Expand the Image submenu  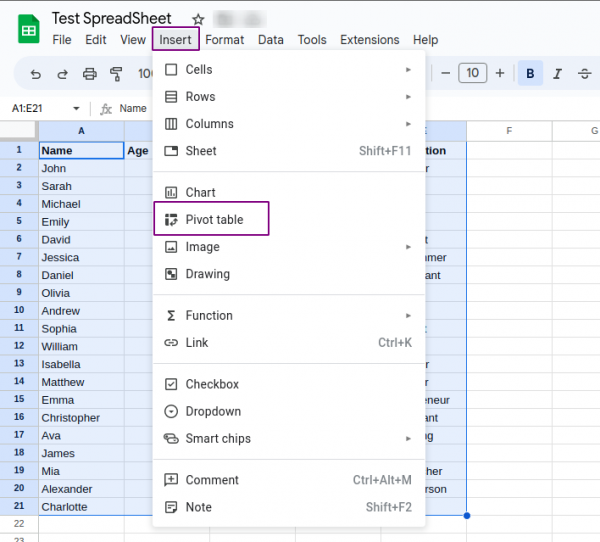point(289,247)
